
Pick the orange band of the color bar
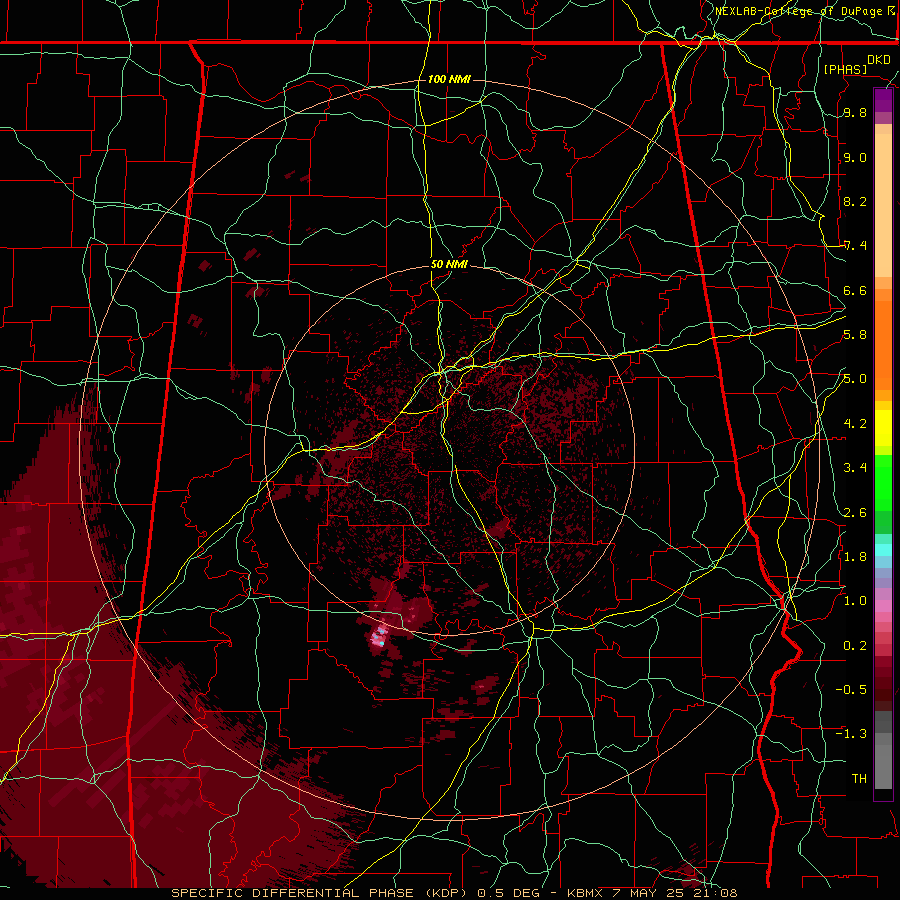point(883,344)
